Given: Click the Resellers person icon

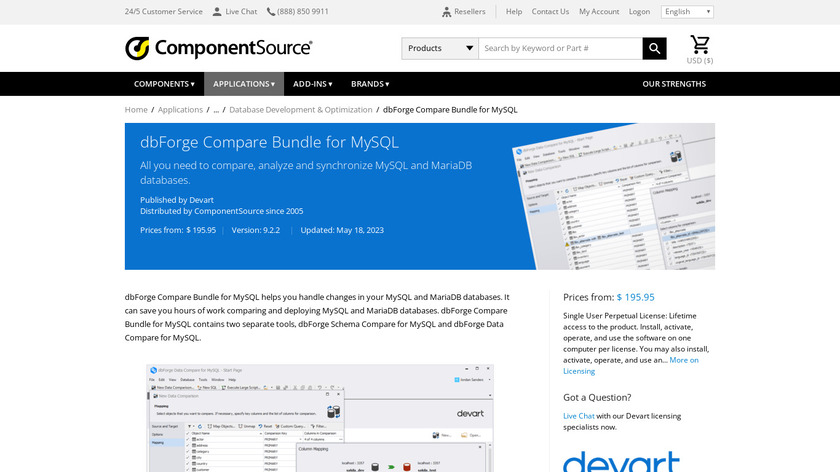Looking at the screenshot, I should (x=446, y=12).
